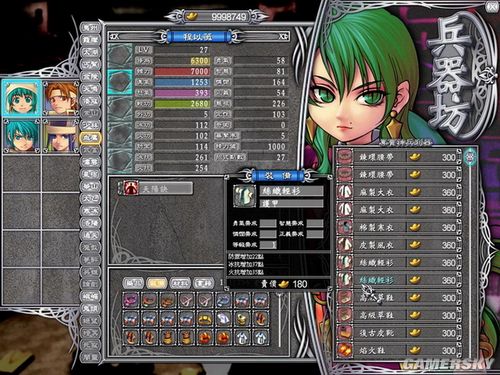Select blue swirl item in inventory grid
Image resolution: width=500 pixels, height=375 pixels.
[224, 300]
